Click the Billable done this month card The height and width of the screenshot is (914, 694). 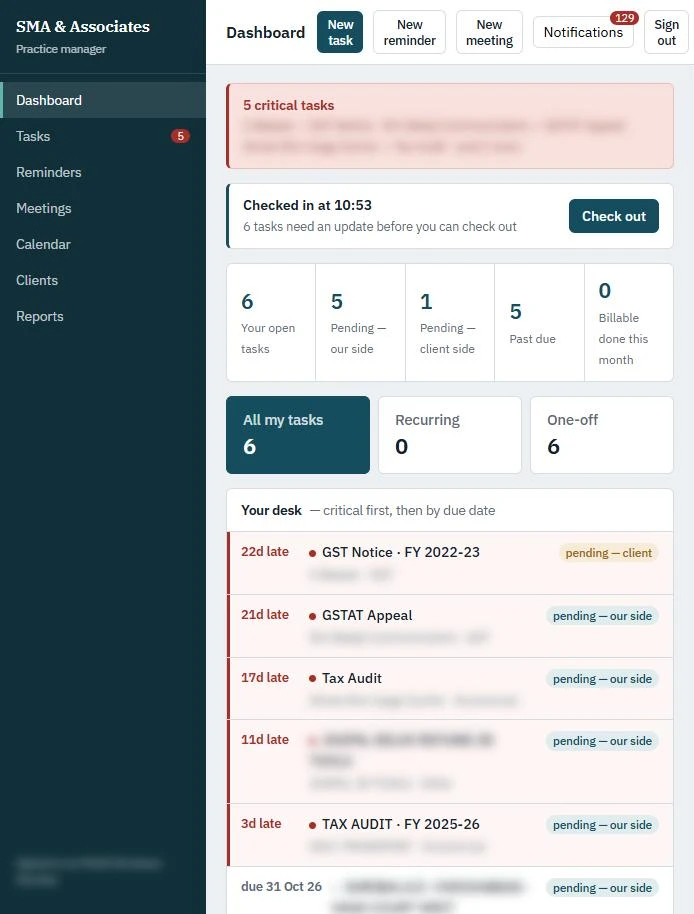(629, 323)
